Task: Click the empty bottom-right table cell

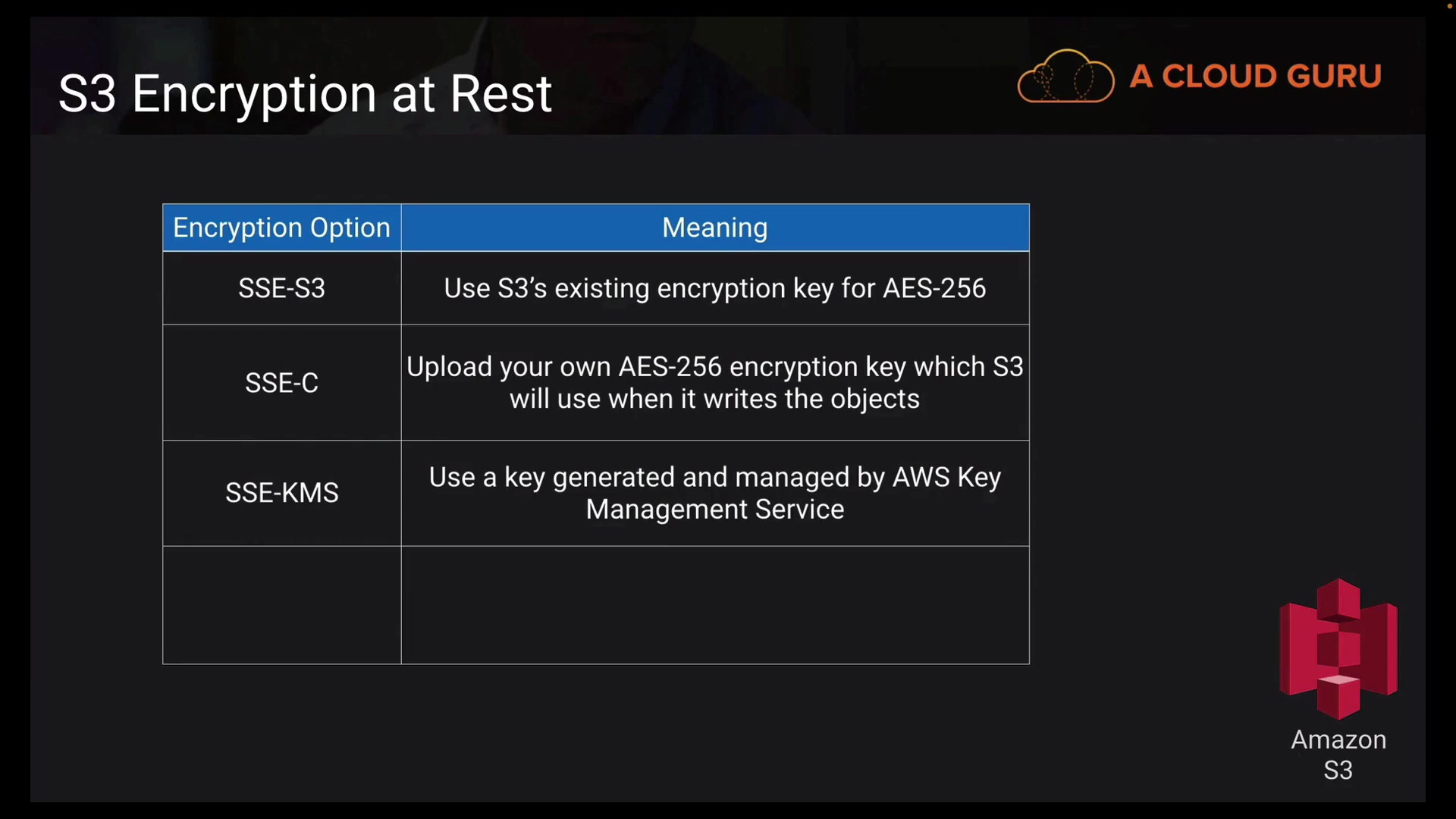Action: [714, 605]
